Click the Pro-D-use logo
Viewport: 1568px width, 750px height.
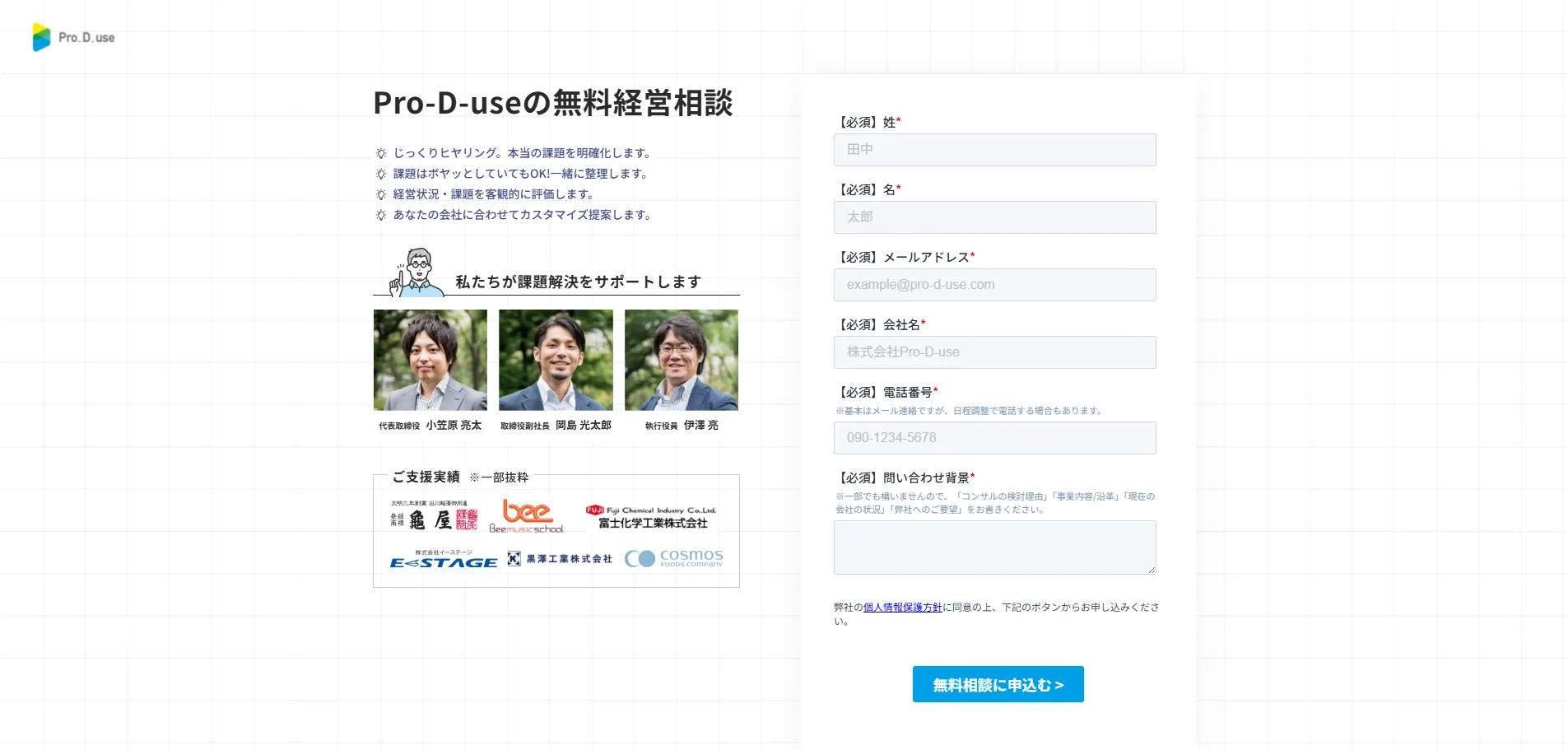pyautogui.click(x=72, y=36)
